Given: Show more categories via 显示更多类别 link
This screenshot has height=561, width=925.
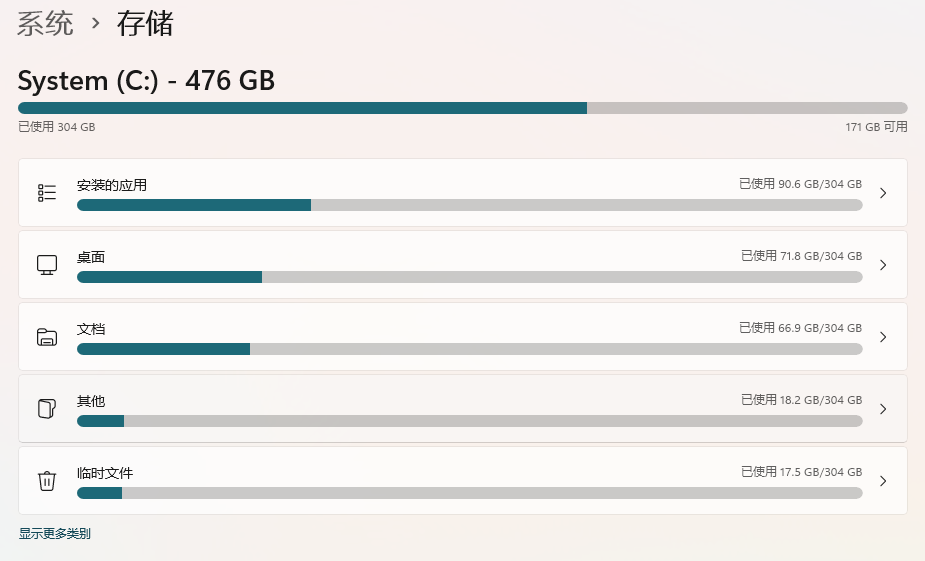Looking at the screenshot, I should pyautogui.click(x=54, y=533).
